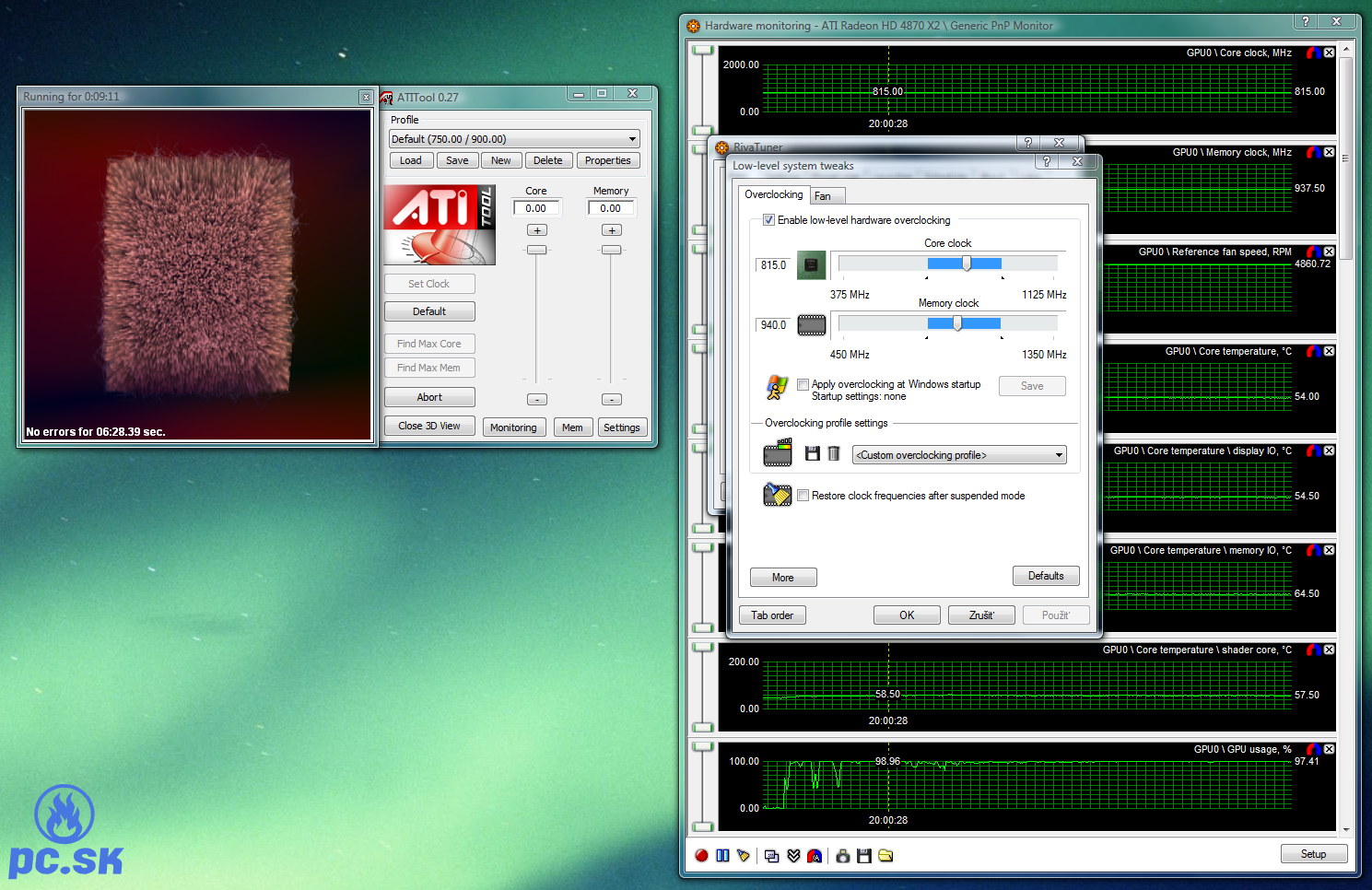1372x890 pixels.
Task: Click the Tab order button
Action: tap(772, 615)
